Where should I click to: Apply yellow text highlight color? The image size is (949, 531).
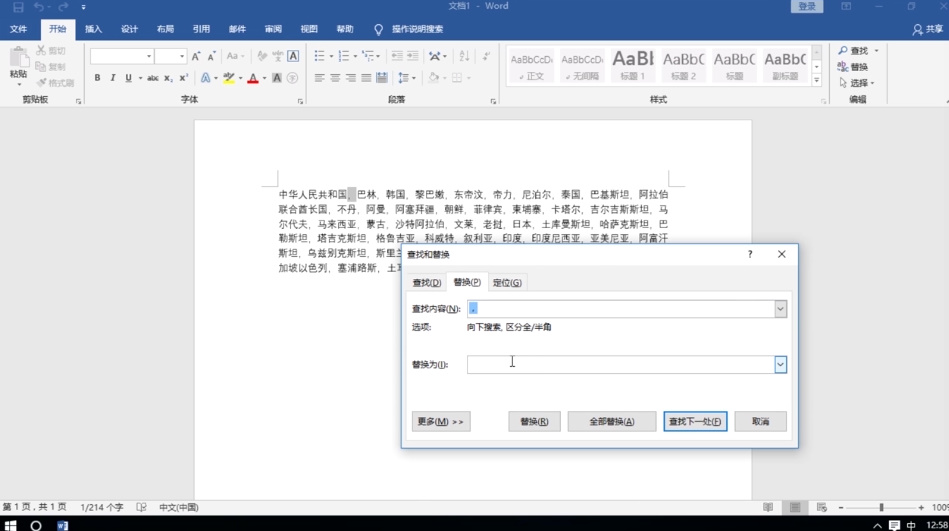pyautogui.click(x=229, y=78)
